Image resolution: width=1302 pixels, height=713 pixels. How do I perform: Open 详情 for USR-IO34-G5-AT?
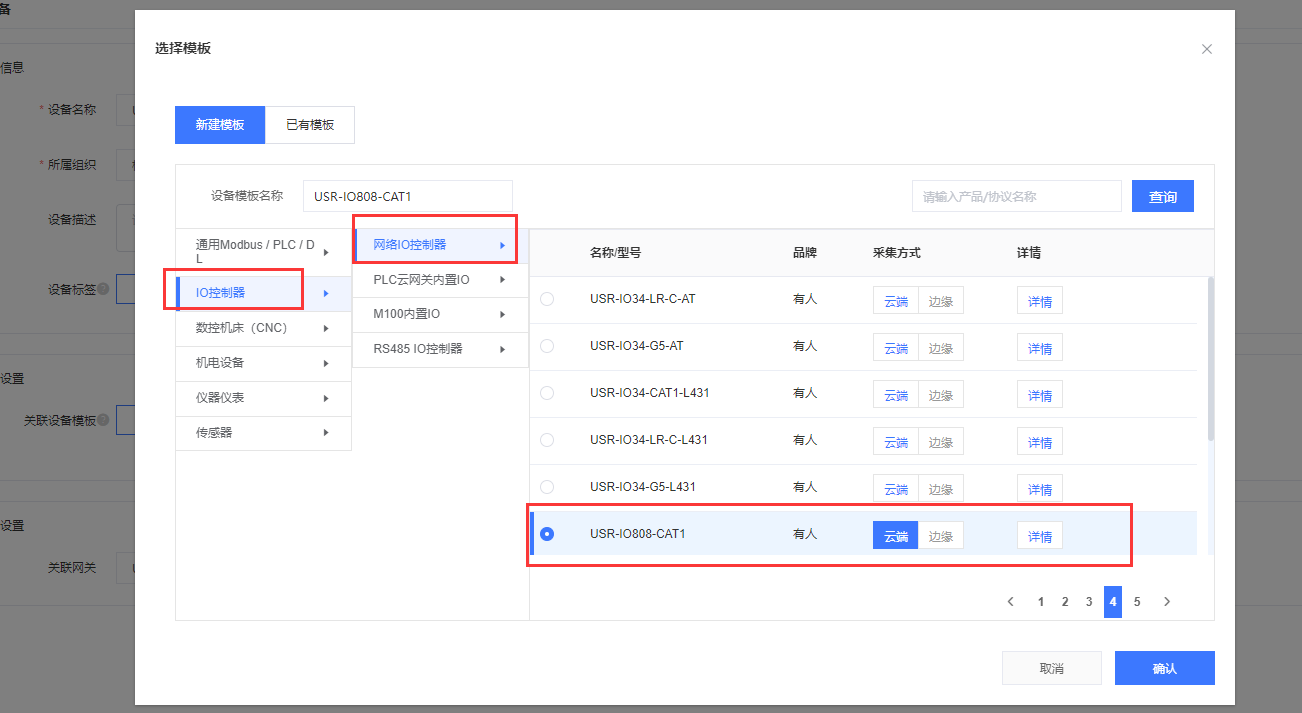tap(1039, 348)
